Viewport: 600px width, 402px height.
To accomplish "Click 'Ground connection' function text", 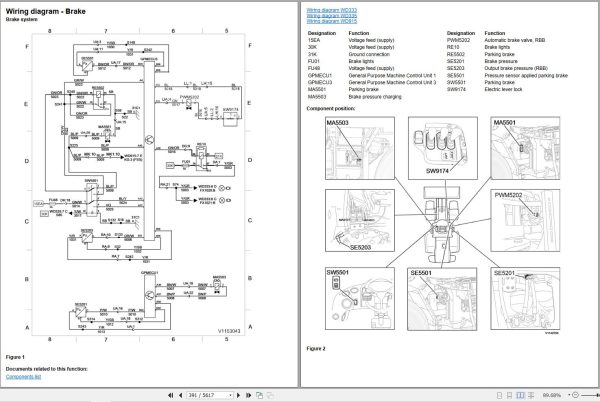I will click(369, 54).
